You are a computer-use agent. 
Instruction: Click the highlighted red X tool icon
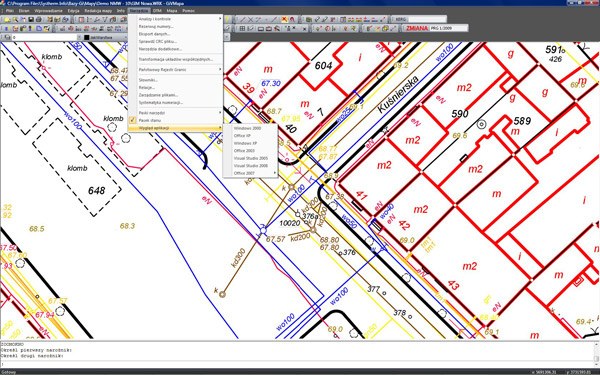pos(285,19)
